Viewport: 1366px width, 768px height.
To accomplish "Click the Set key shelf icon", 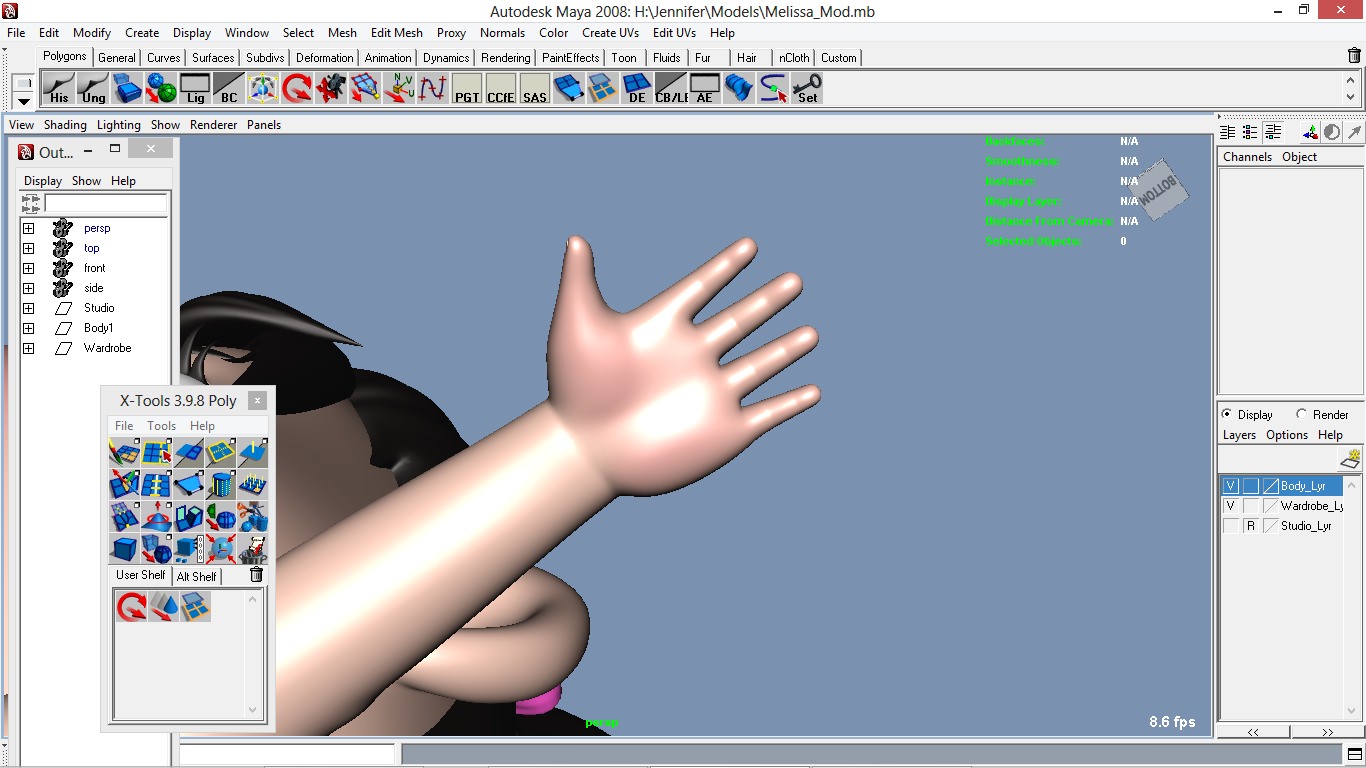I will pyautogui.click(x=807, y=89).
